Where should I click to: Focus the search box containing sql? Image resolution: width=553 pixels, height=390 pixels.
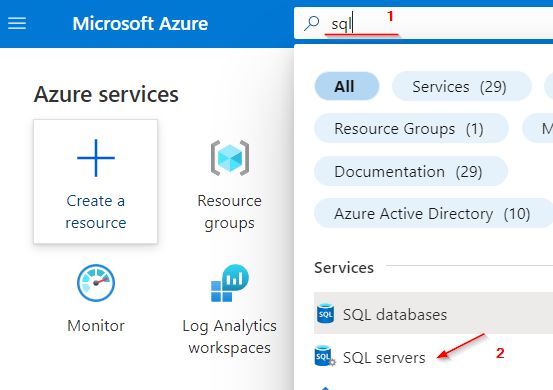coord(423,24)
